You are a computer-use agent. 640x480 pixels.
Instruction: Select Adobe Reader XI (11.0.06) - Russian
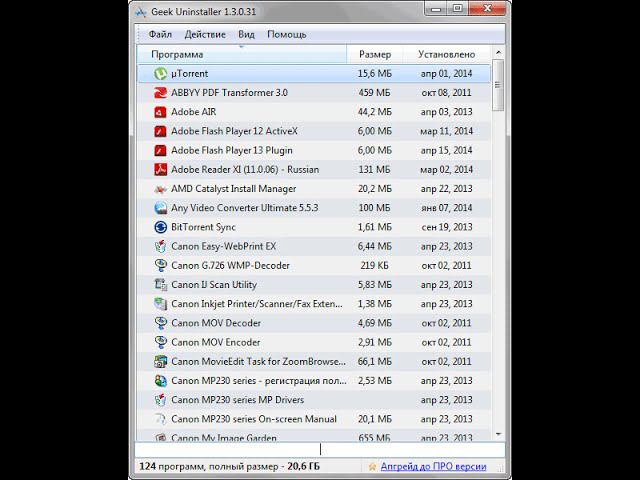coord(245,169)
